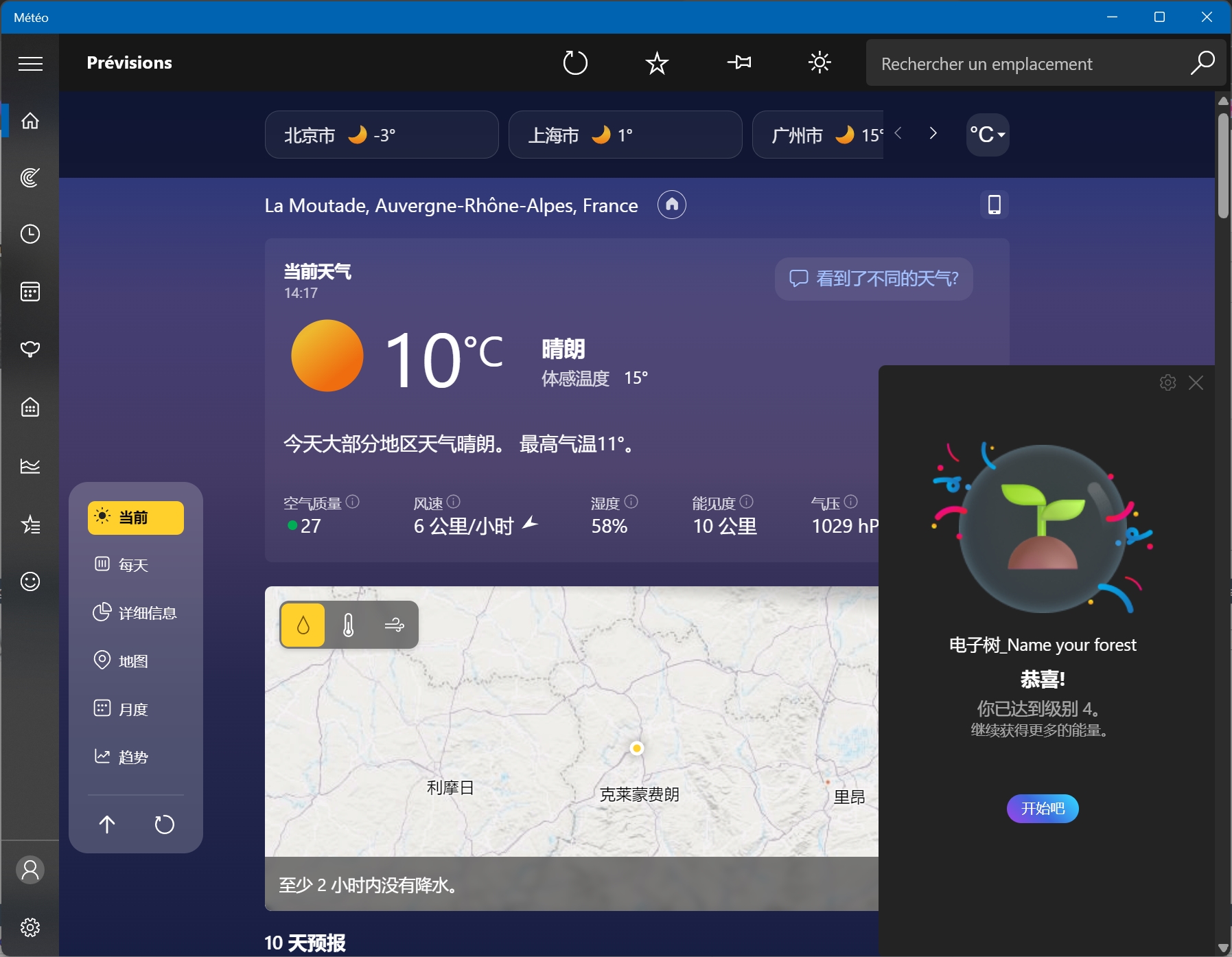Click the vertical scrollbar thumb

coord(1223,165)
